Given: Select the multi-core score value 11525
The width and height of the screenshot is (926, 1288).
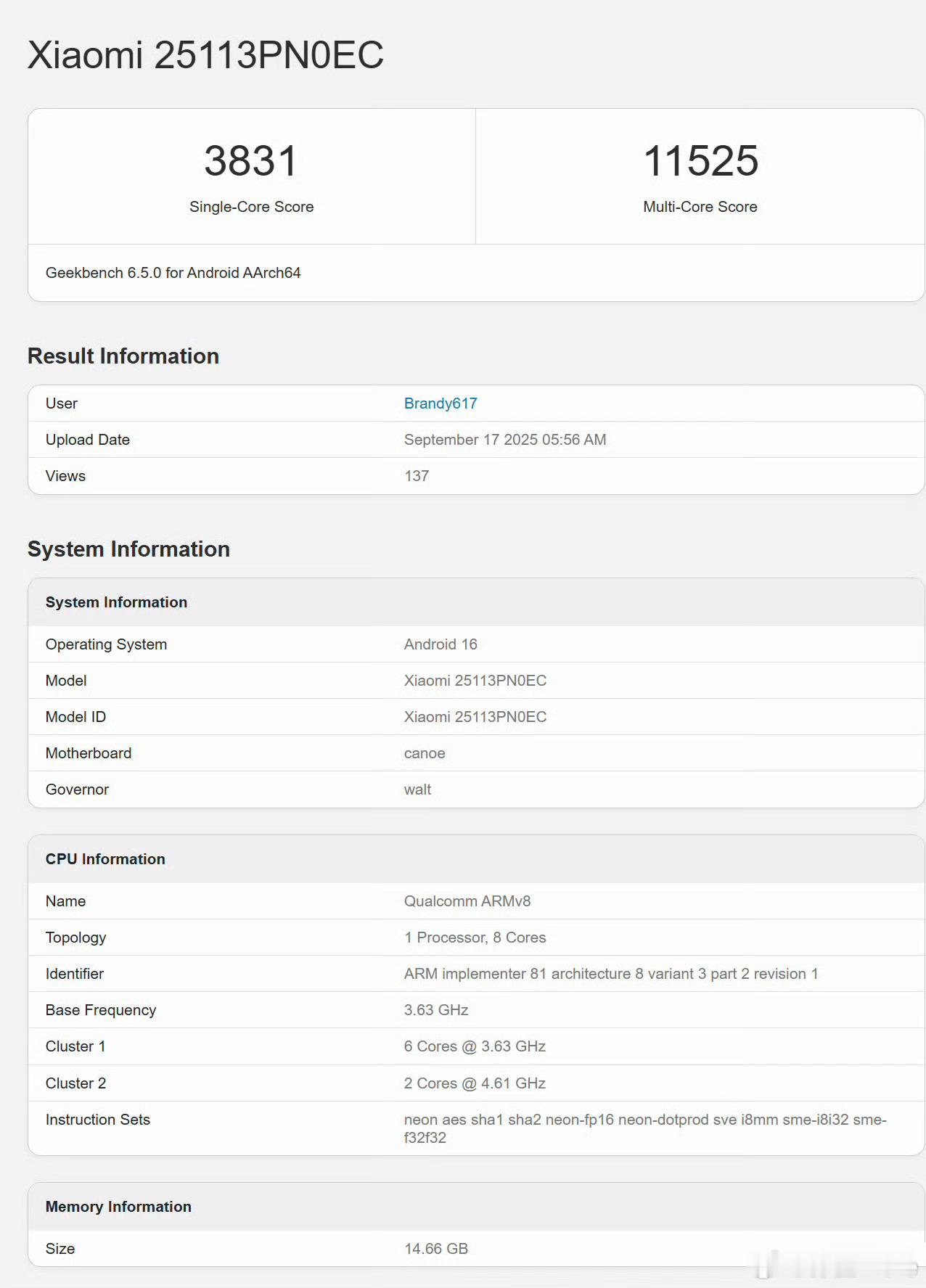Looking at the screenshot, I should (x=700, y=160).
